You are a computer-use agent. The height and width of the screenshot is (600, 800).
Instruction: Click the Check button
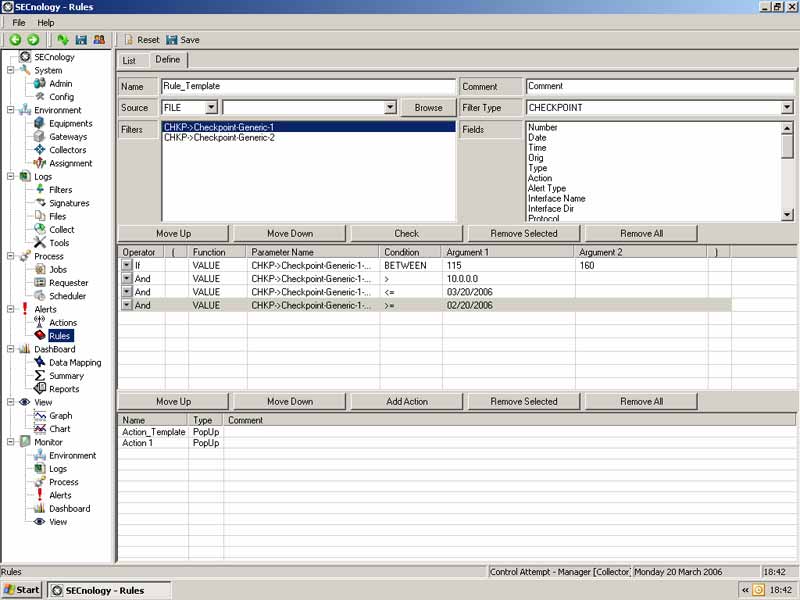click(406, 233)
